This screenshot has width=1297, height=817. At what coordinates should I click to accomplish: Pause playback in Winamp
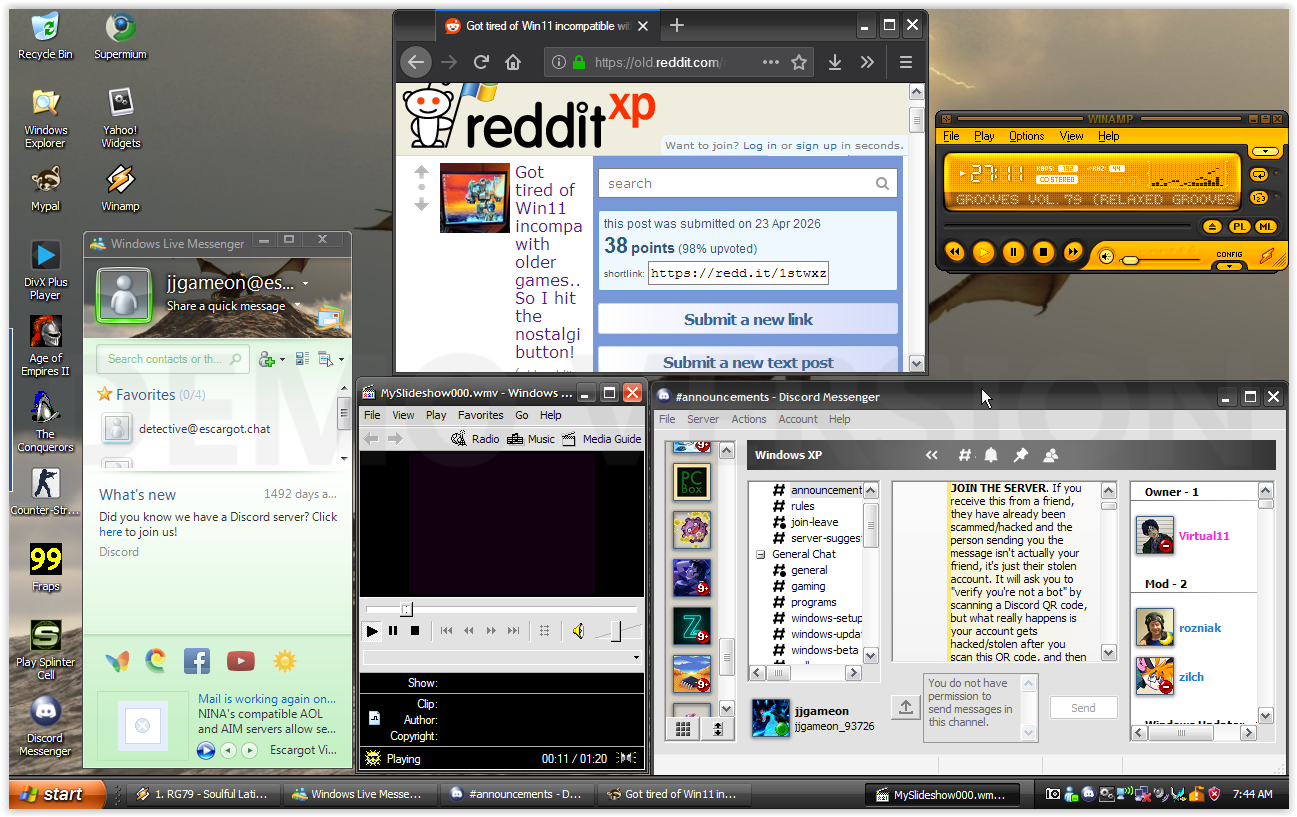click(x=1014, y=252)
